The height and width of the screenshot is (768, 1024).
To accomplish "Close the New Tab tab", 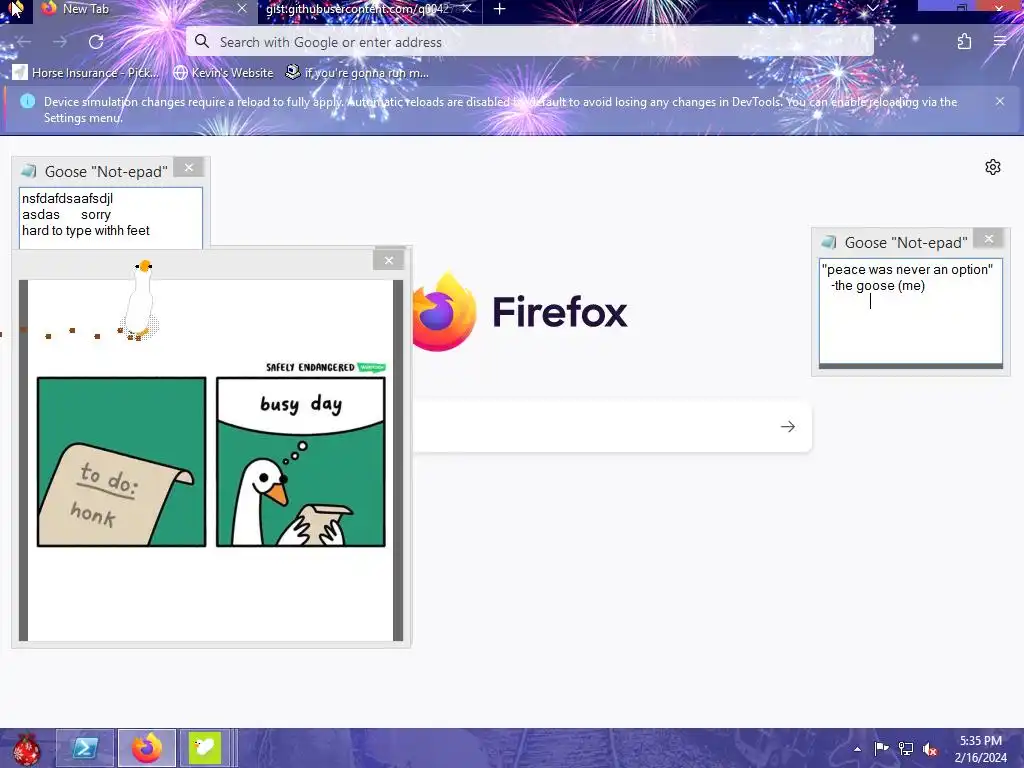I will (x=242, y=8).
